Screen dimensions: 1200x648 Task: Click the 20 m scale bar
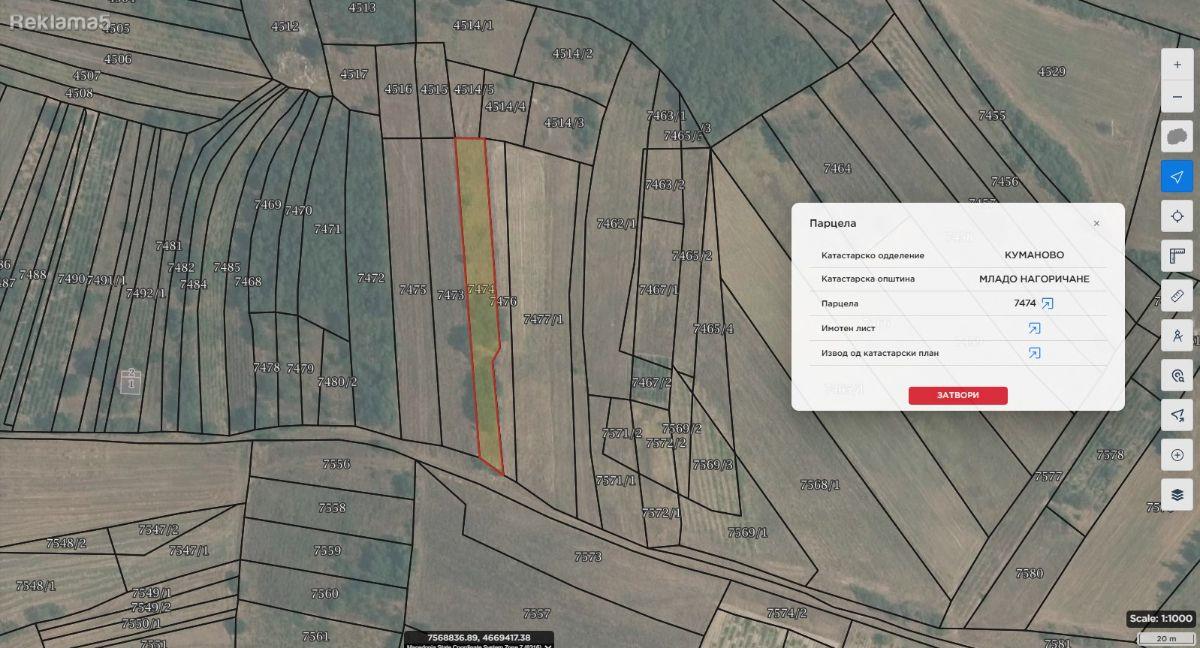point(1165,638)
